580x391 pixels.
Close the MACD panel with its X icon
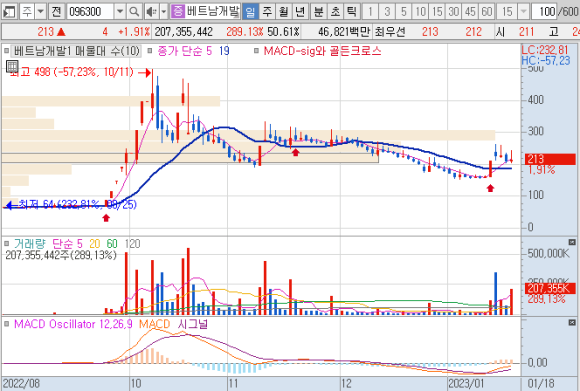(x=572, y=323)
